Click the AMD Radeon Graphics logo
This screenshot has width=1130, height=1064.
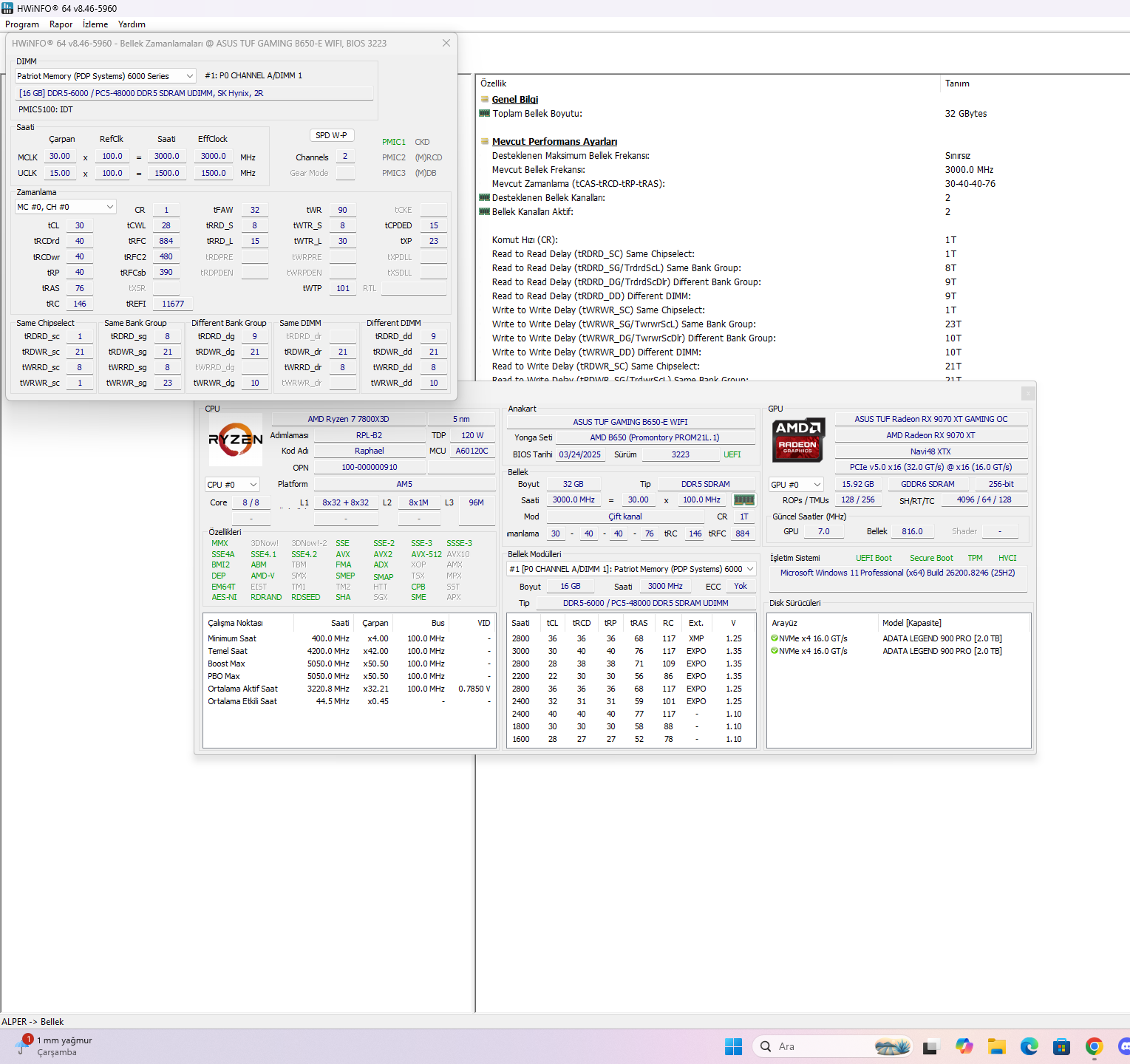coord(797,440)
